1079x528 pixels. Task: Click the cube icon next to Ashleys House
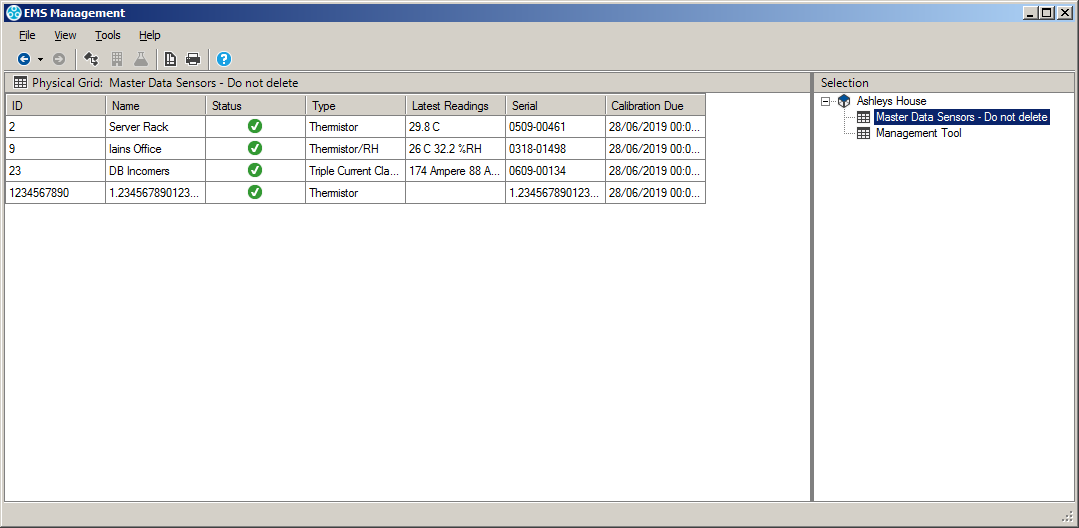[844, 101]
